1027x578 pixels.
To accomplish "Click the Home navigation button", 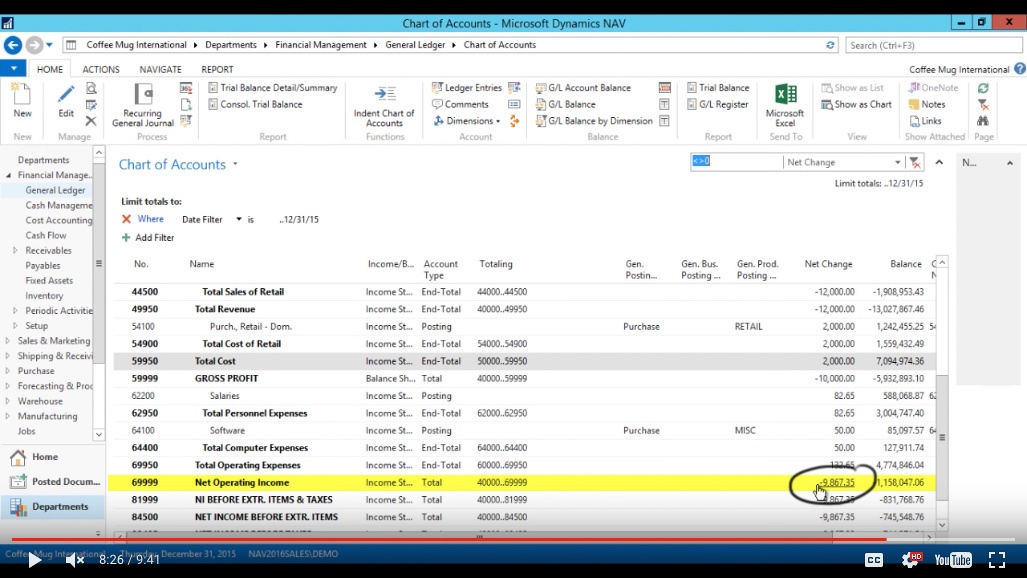I will (x=52, y=457).
